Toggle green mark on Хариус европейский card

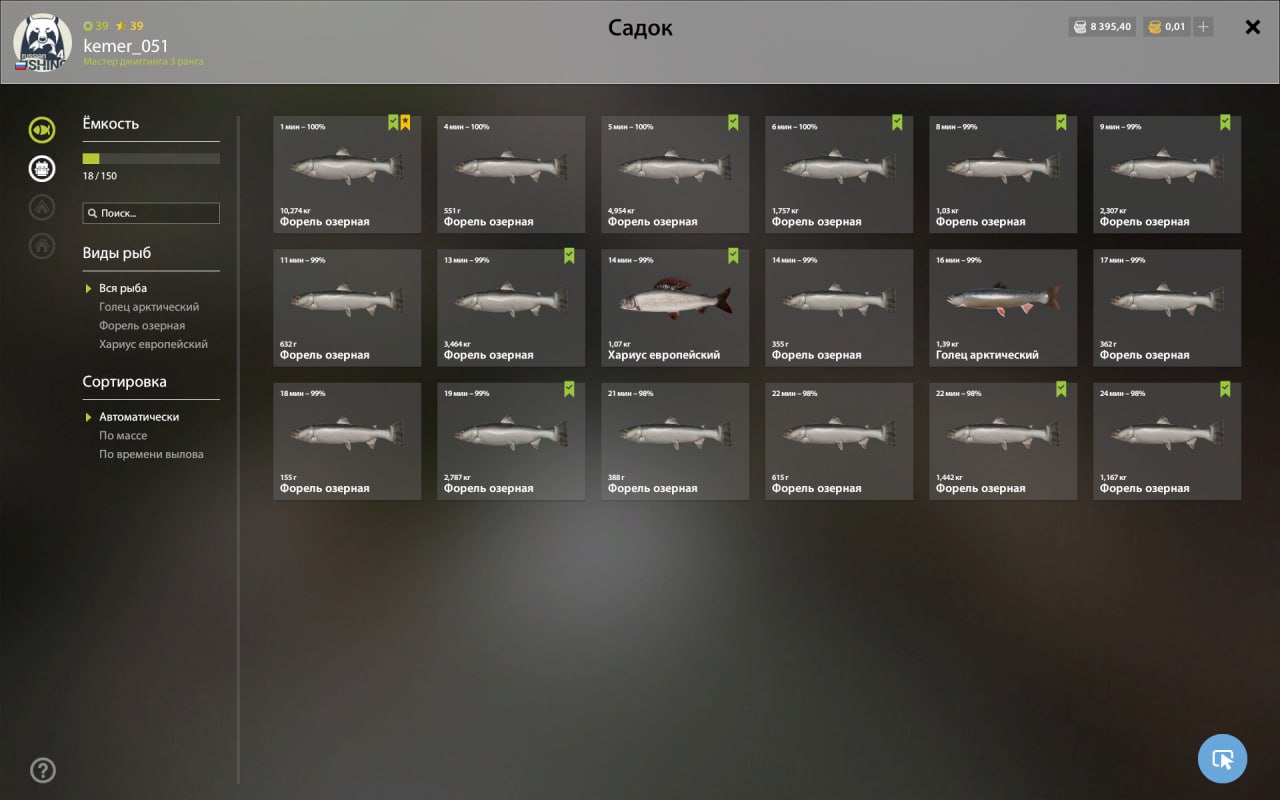point(733,256)
